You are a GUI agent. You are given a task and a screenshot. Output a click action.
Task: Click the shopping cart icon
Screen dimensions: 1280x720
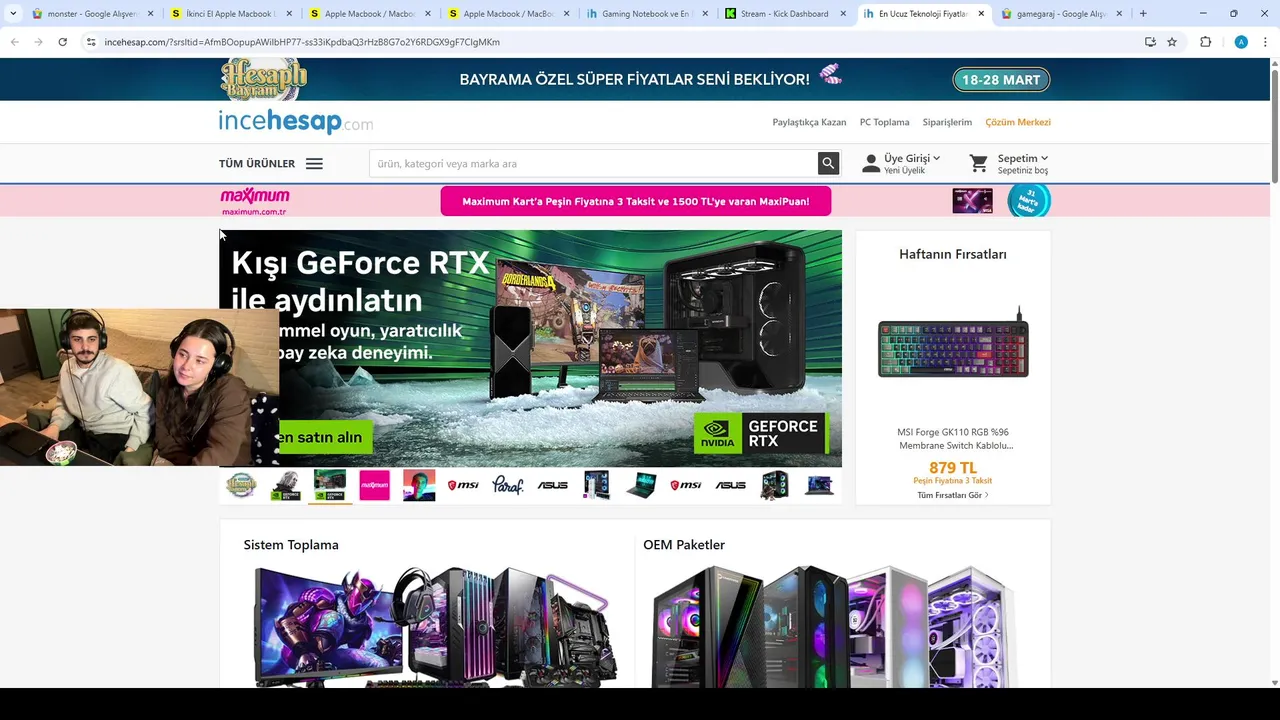point(979,163)
